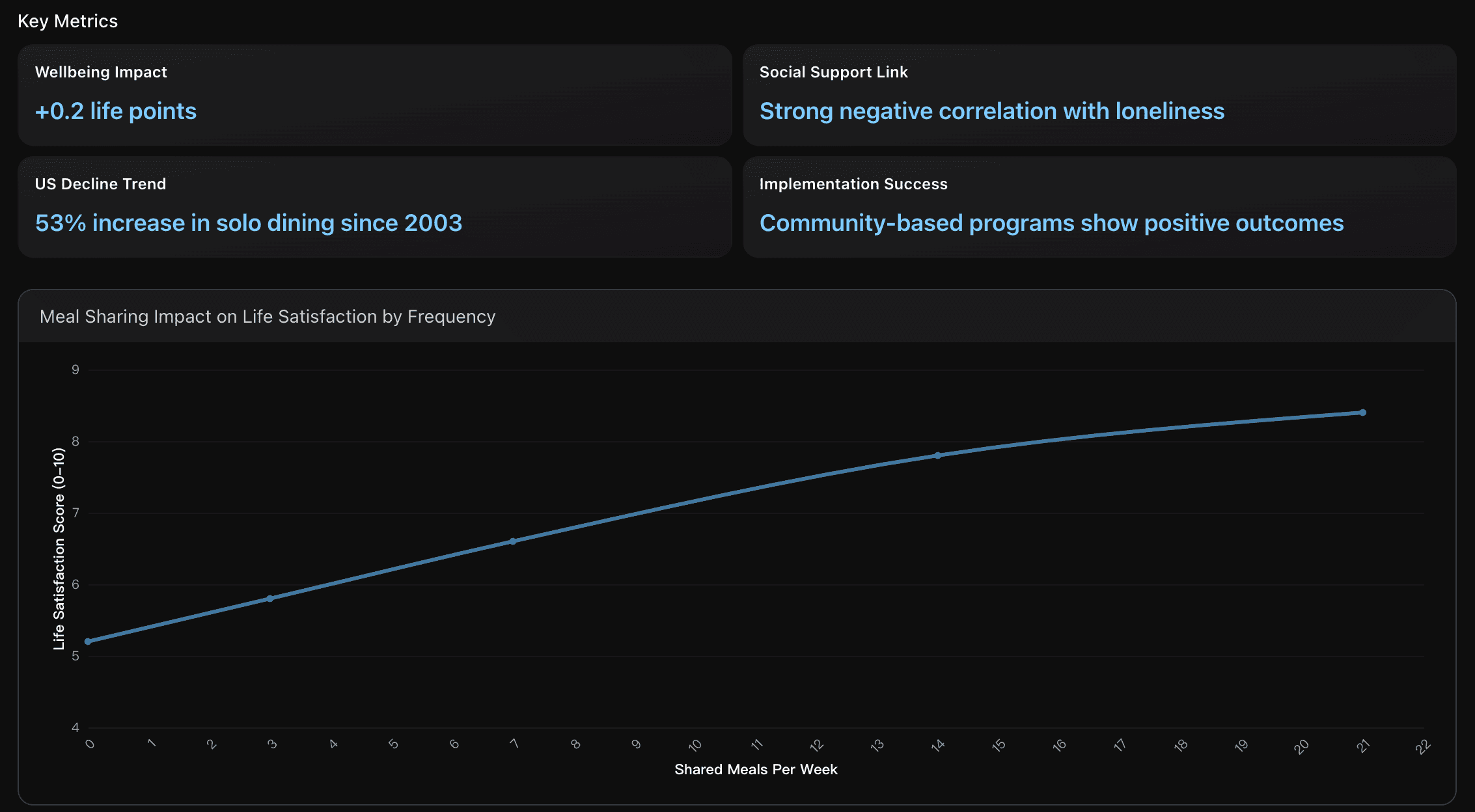
Task: Click the data point at 14 meals
Action: (x=937, y=455)
